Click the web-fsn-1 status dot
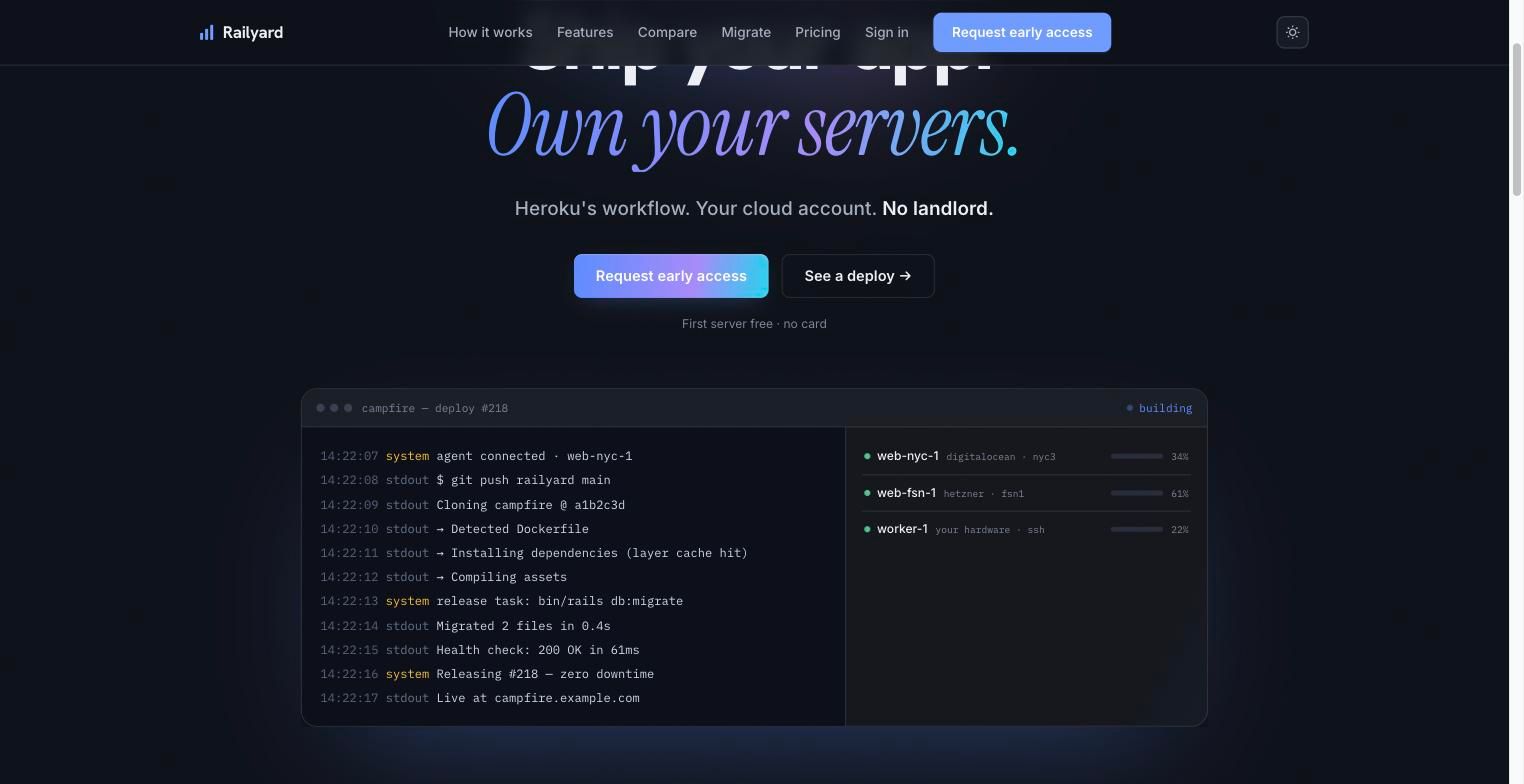Screen dimensions: 1524x784 (x=867, y=493)
